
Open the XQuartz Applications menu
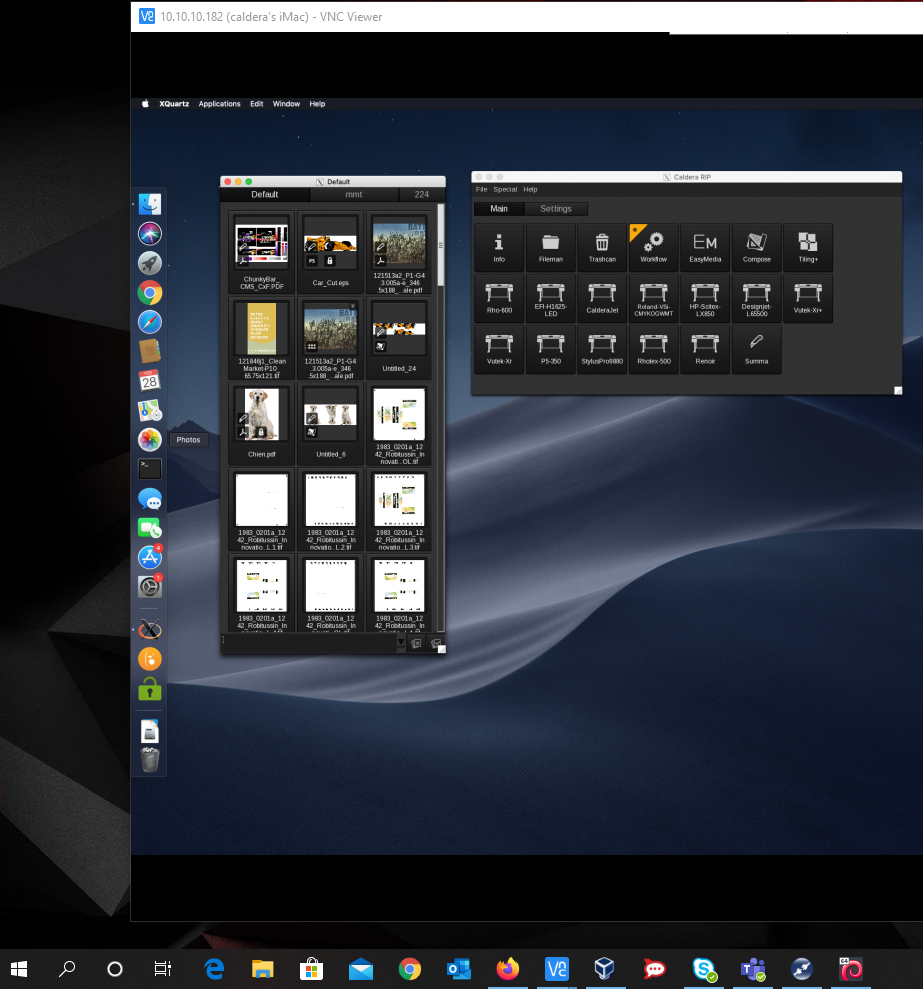pyautogui.click(x=219, y=103)
